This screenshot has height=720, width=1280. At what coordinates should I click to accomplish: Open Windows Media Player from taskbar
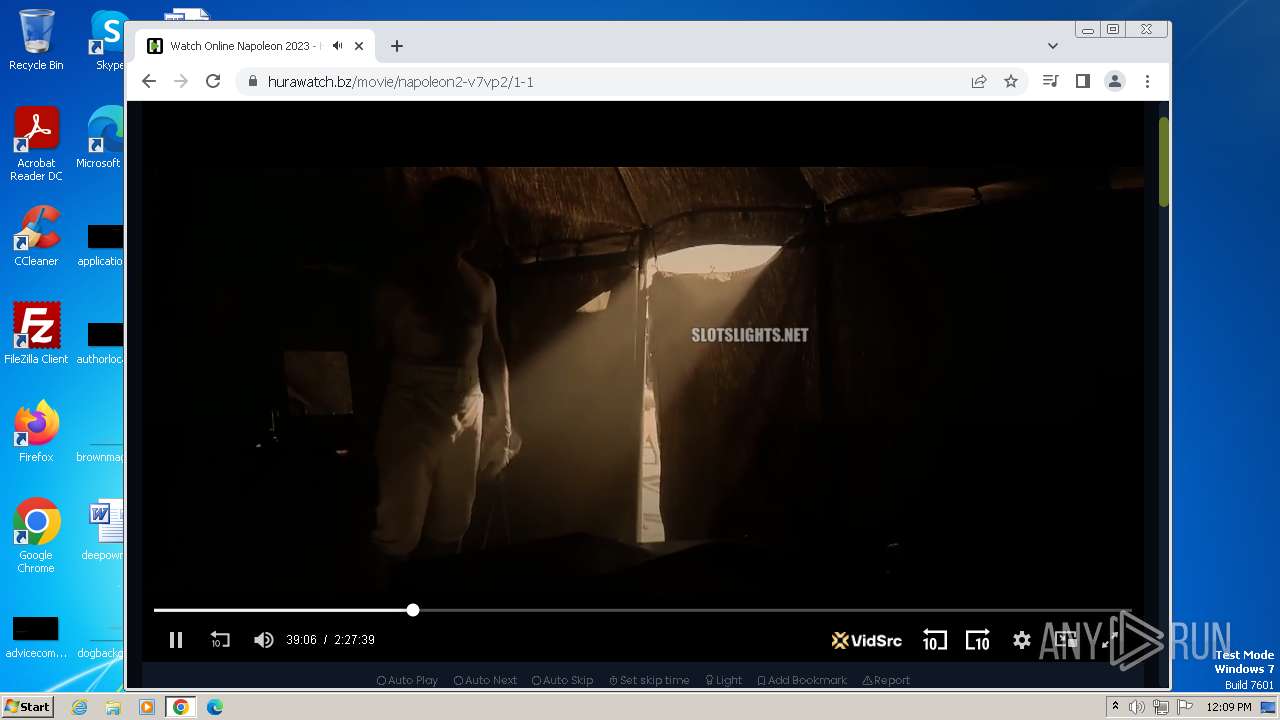tap(146, 707)
